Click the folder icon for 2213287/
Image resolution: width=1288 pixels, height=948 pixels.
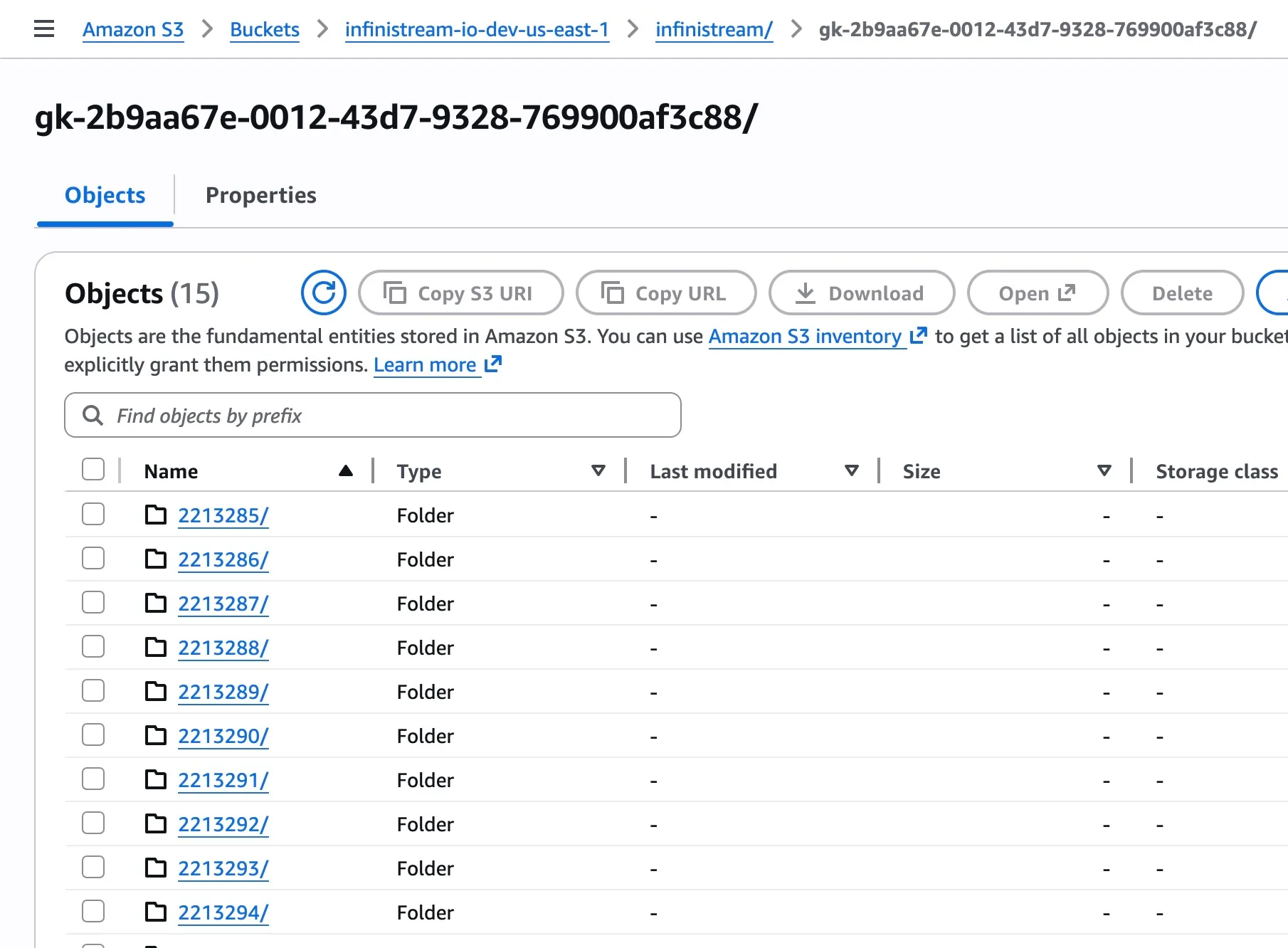click(156, 603)
